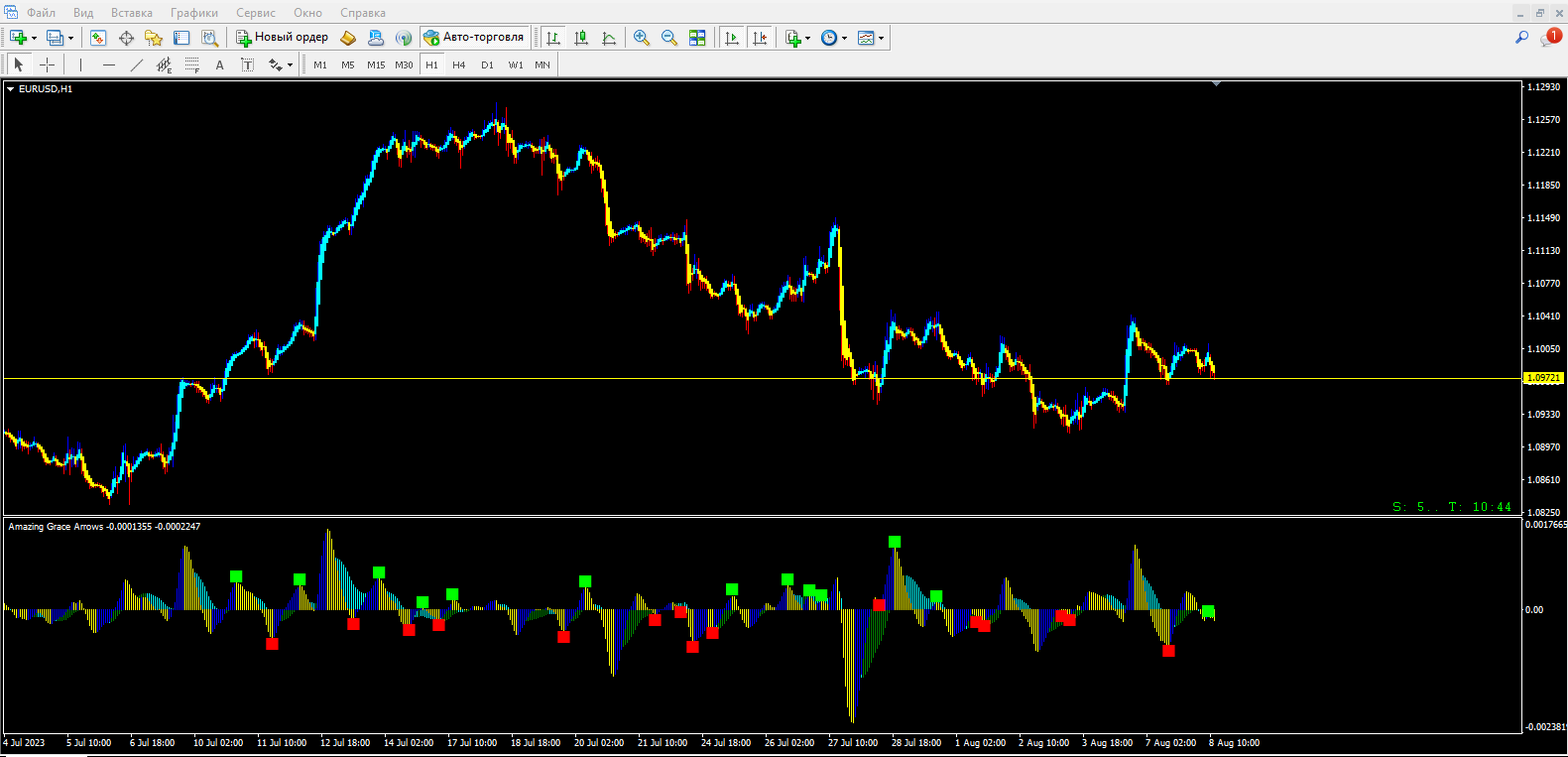The height and width of the screenshot is (757, 1568).
Task: Tile chart windows with the grid icon
Action: 697,38
